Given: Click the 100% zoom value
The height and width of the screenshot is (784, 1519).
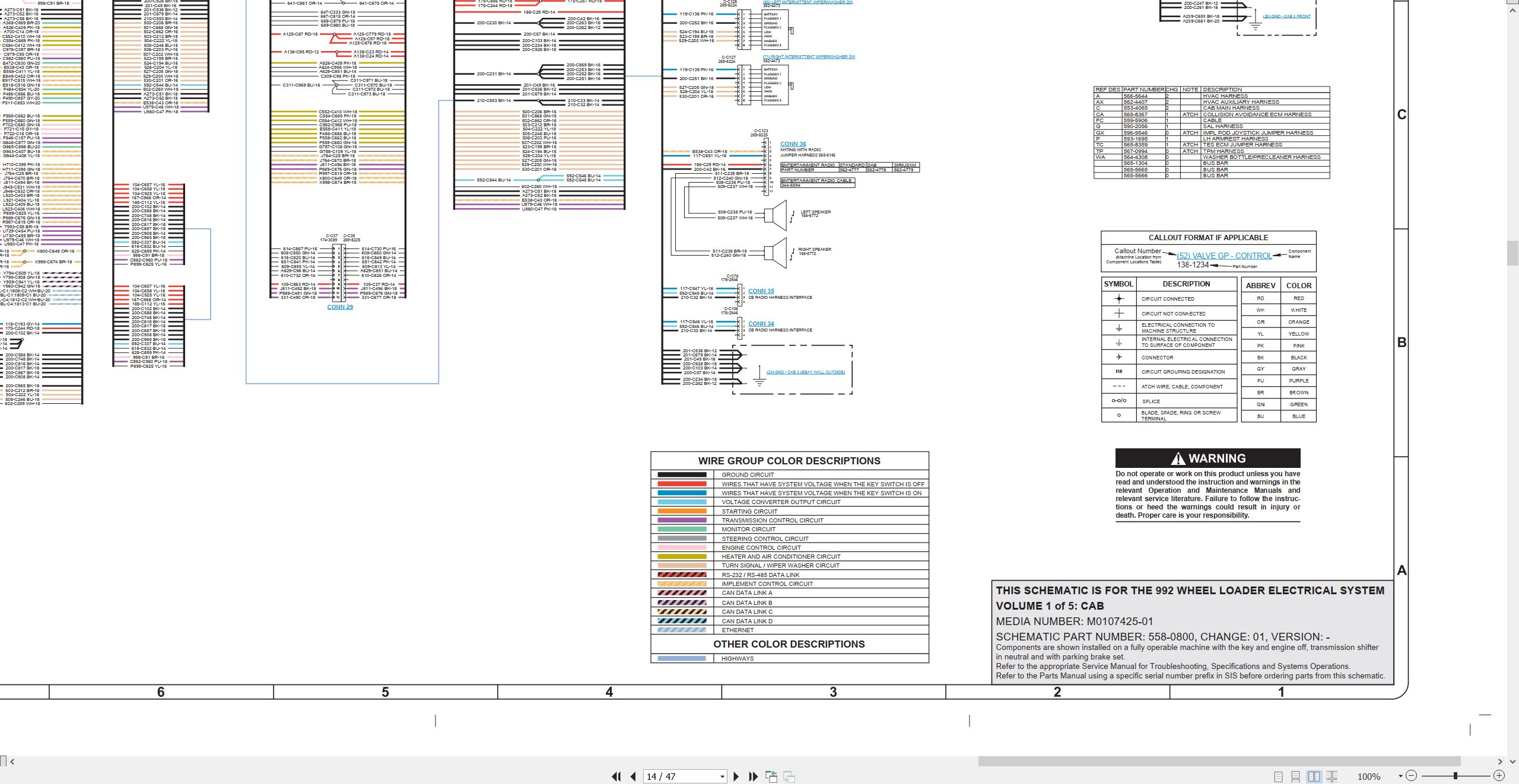Looking at the screenshot, I should [1369, 777].
